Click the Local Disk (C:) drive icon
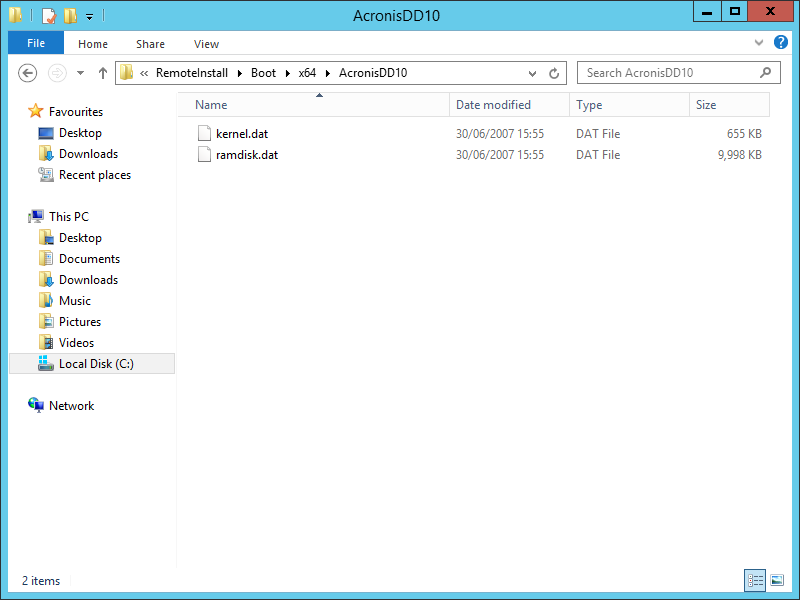This screenshot has height=600, width=800. coord(46,363)
